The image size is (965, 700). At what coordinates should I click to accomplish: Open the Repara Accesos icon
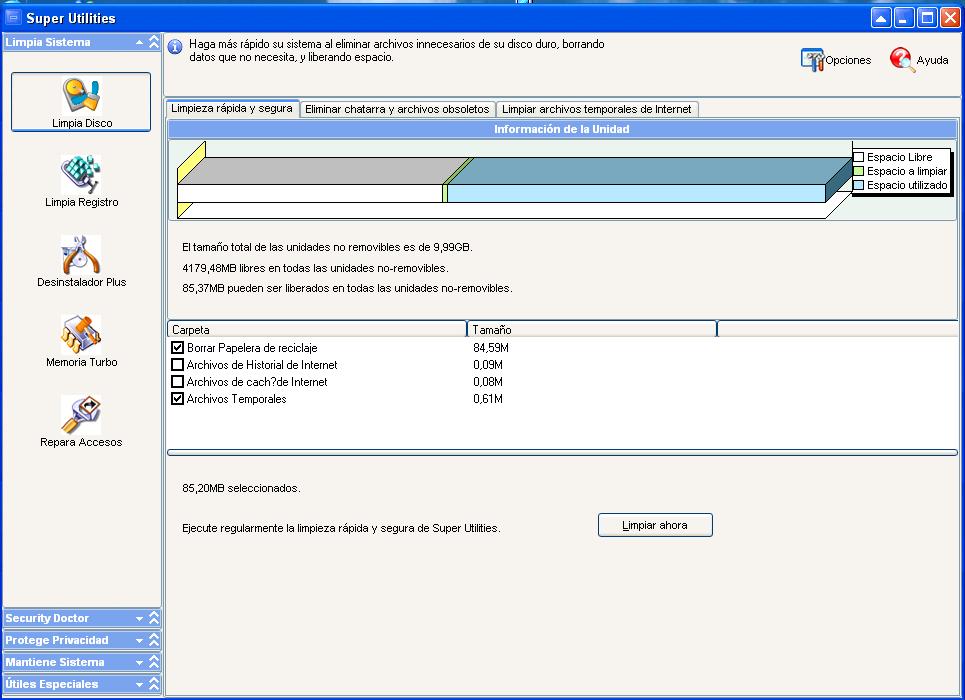point(81,415)
